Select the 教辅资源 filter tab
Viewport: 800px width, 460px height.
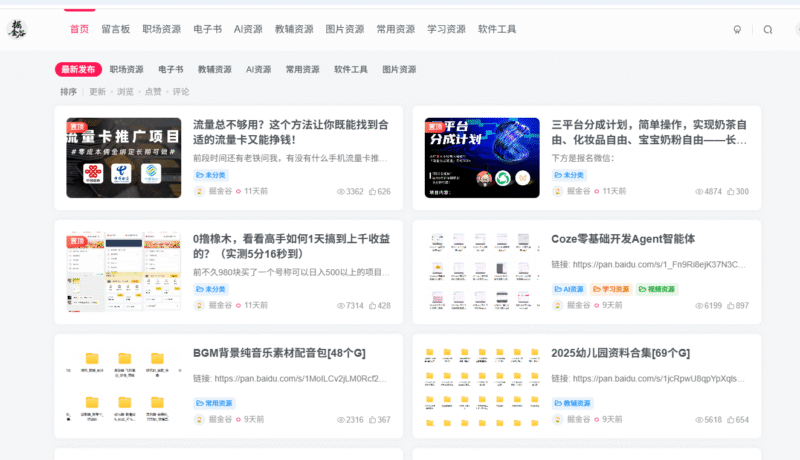(x=215, y=69)
